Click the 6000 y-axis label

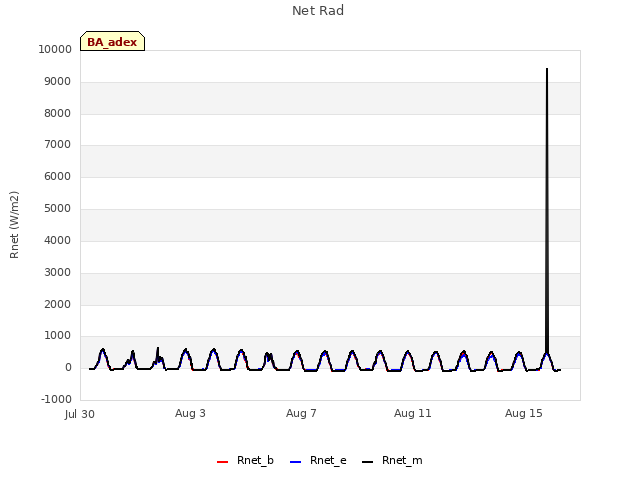pyautogui.click(x=58, y=176)
